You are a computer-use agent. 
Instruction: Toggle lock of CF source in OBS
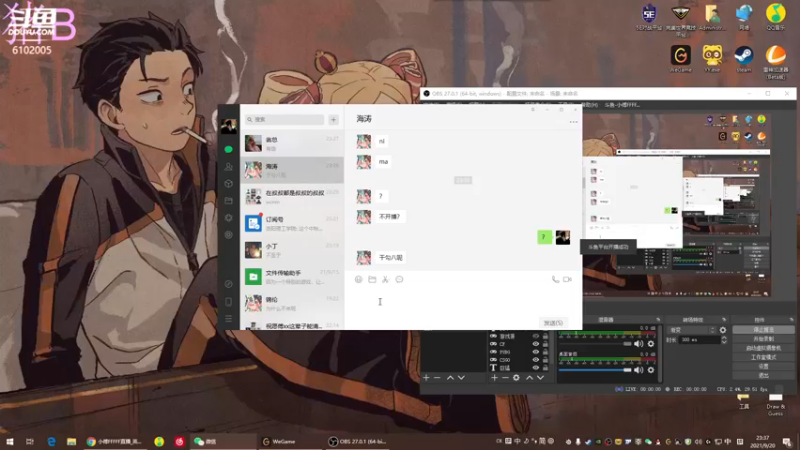[x=545, y=344]
